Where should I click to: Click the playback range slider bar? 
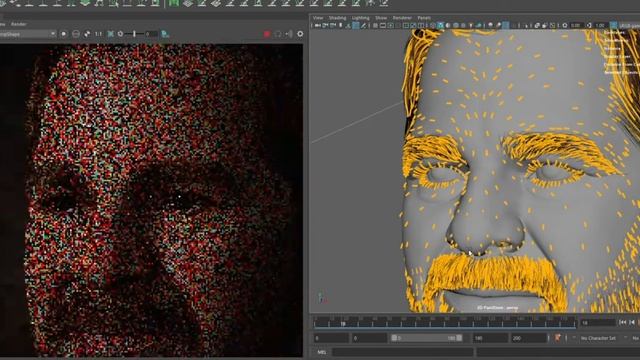point(427,338)
